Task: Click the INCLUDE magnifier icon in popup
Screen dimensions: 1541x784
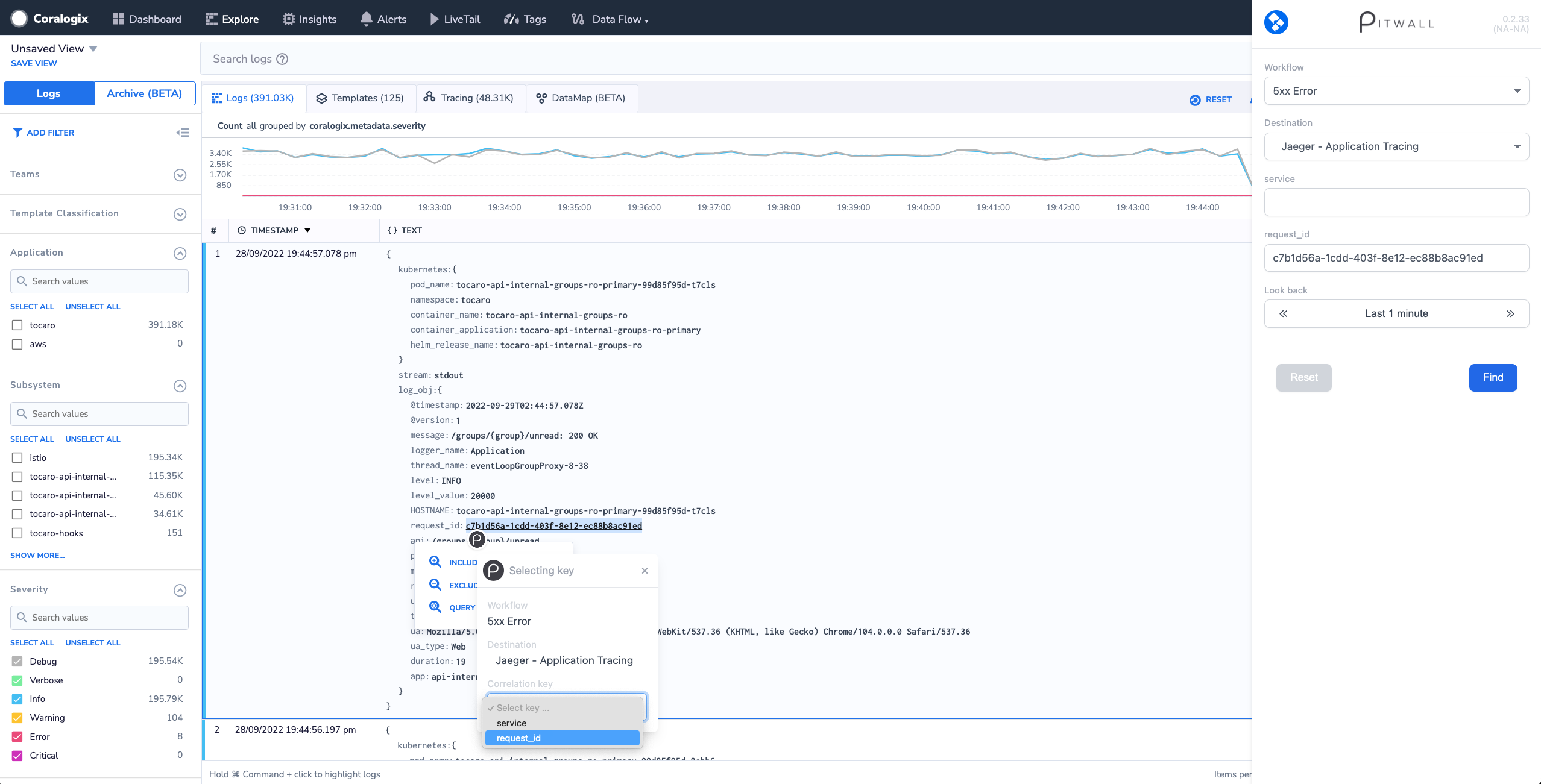Action: 435,562
